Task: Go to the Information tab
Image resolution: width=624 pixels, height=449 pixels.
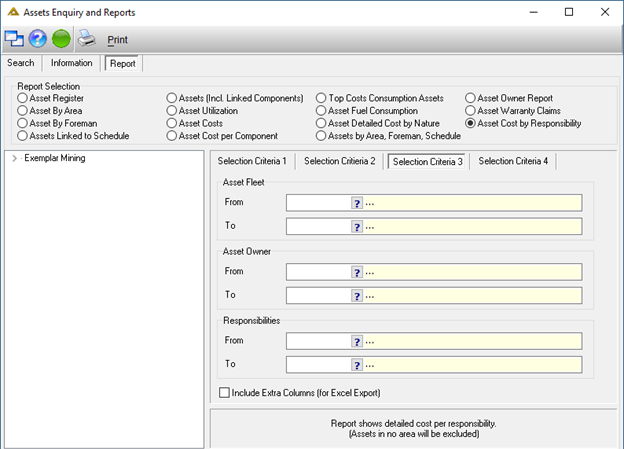Action: click(72, 63)
